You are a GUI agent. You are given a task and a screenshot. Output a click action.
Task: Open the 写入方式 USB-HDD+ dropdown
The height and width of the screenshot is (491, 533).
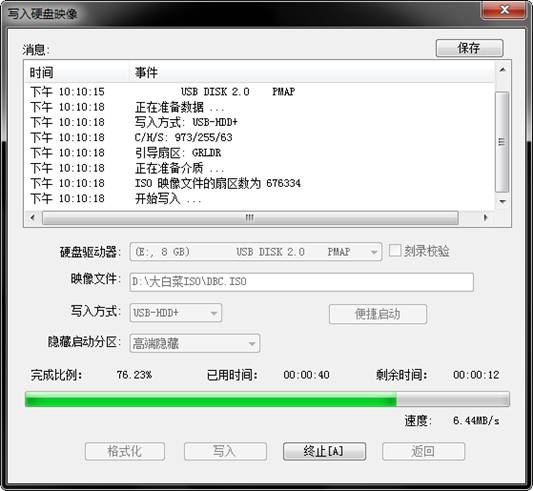176,313
